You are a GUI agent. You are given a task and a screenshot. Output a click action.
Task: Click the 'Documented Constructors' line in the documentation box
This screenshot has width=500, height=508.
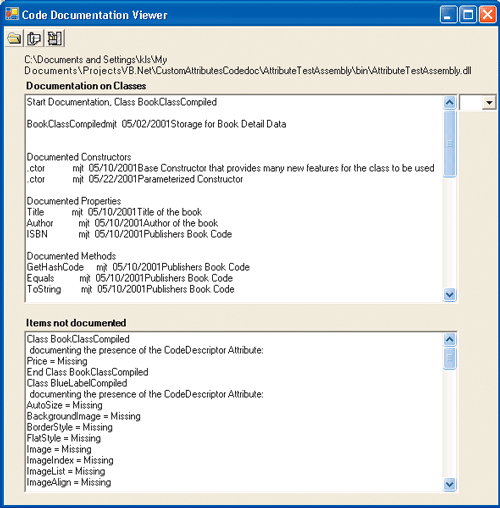point(79,157)
